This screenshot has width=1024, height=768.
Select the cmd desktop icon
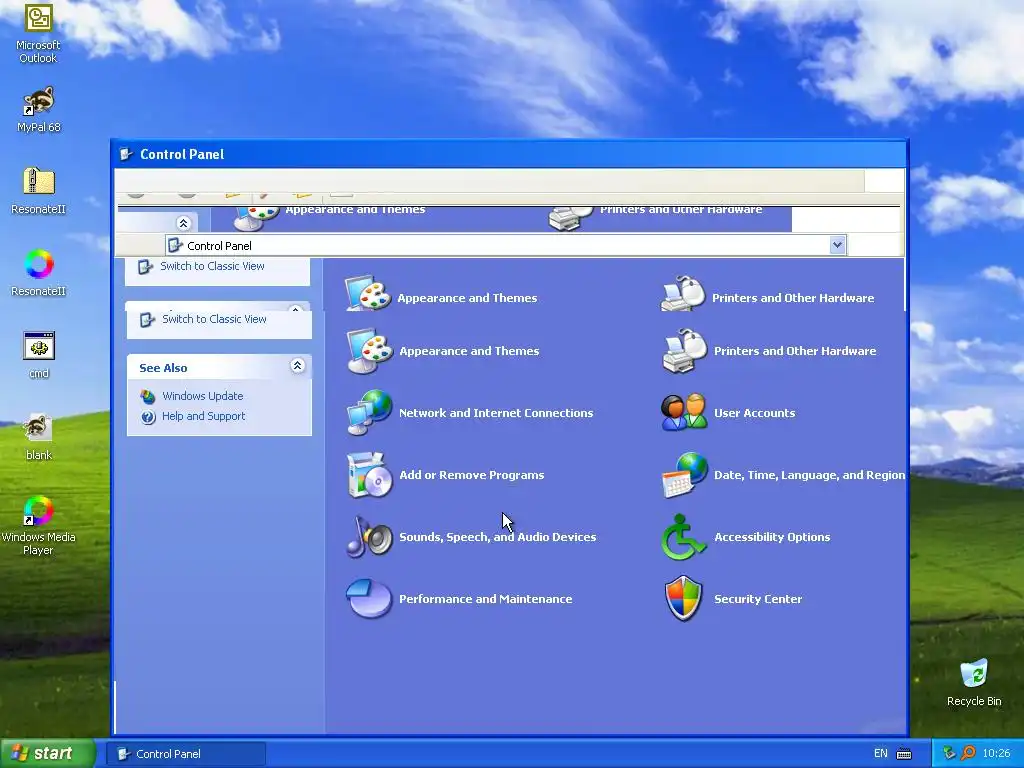pyautogui.click(x=39, y=355)
